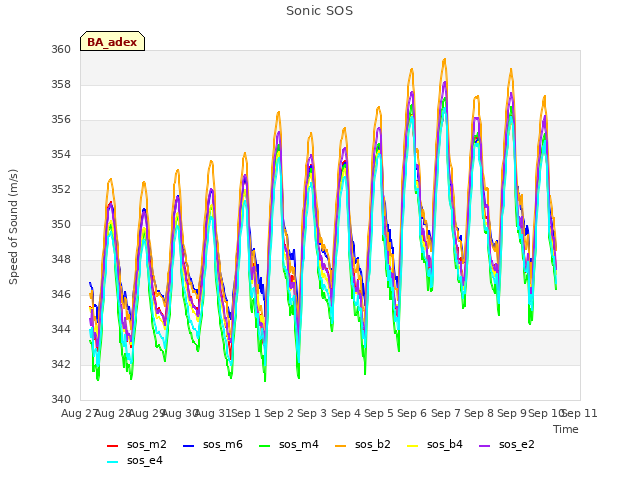Click the orange sos_b2 peak on Sep 7
640x480 pixels.
[444, 60]
